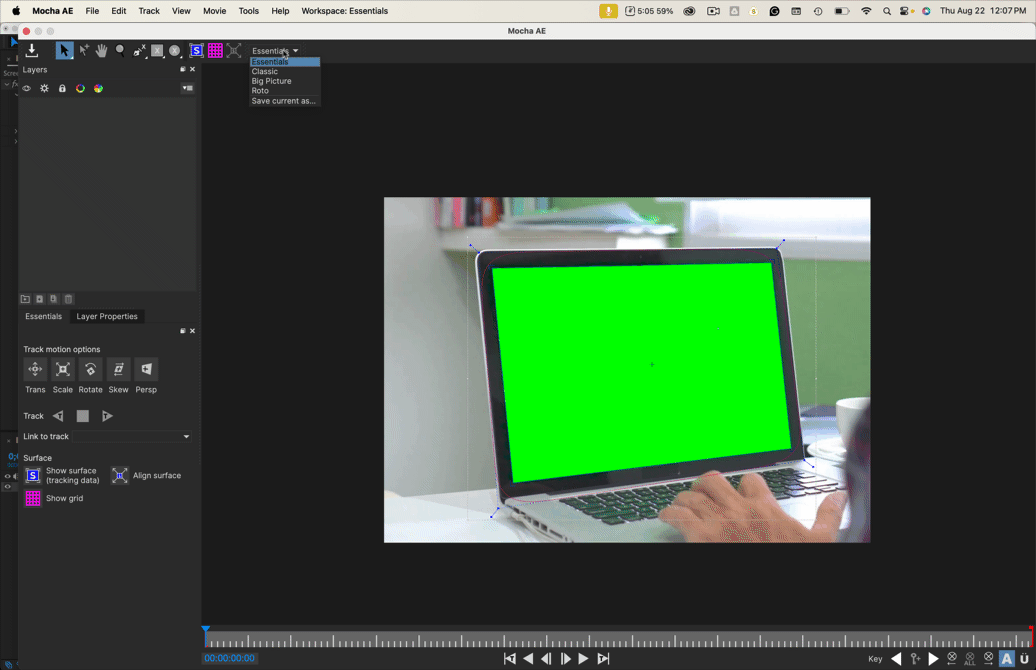Toggle layer visibility eye icon

[26, 89]
